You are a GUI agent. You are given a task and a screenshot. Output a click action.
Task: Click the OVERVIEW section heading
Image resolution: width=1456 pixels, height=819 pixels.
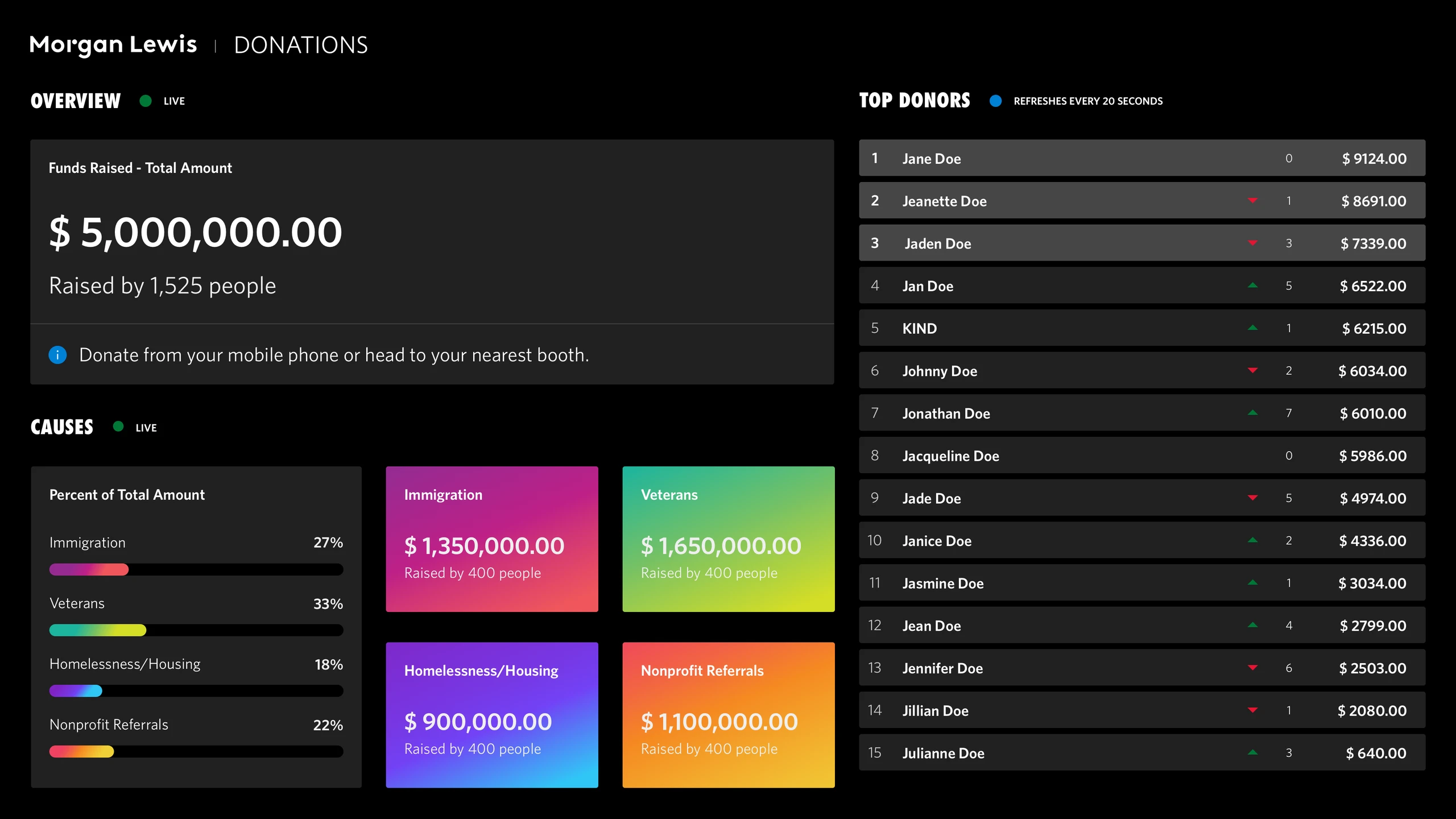76,101
